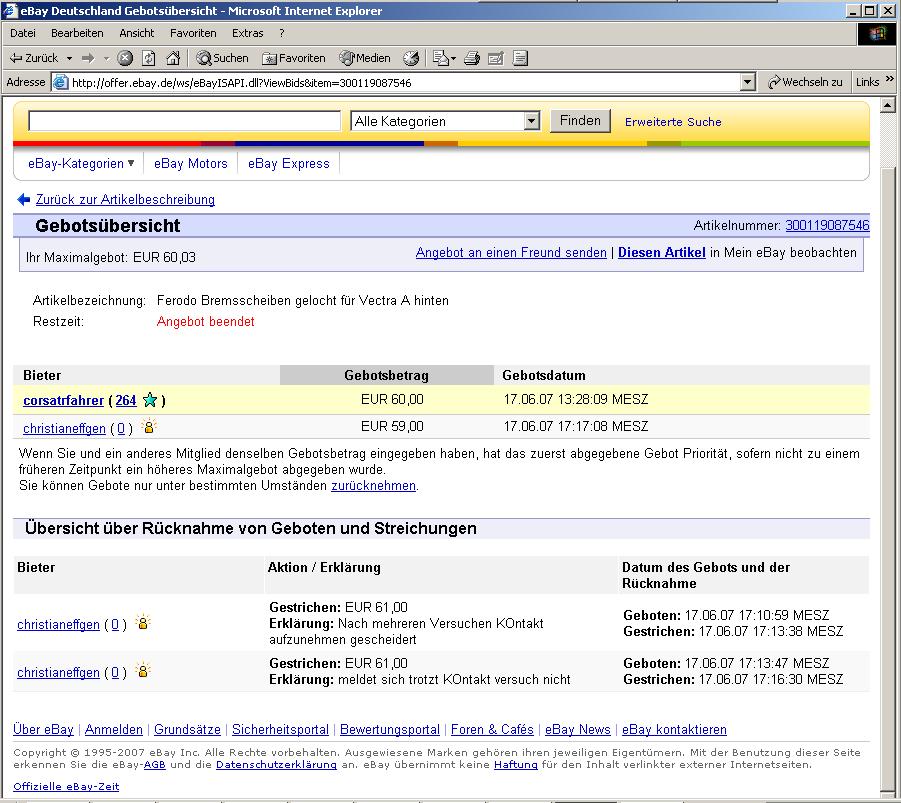
Task: Open the zurücknehmen link
Action: 374,486
